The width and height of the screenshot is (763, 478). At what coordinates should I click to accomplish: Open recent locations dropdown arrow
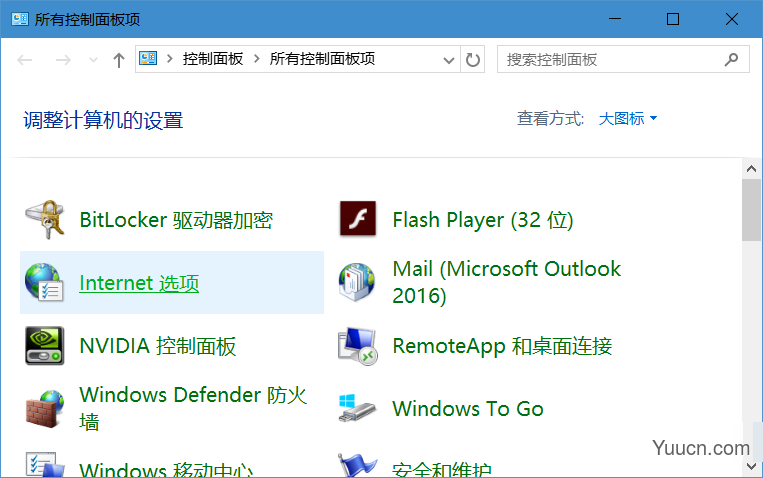(x=93, y=60)
